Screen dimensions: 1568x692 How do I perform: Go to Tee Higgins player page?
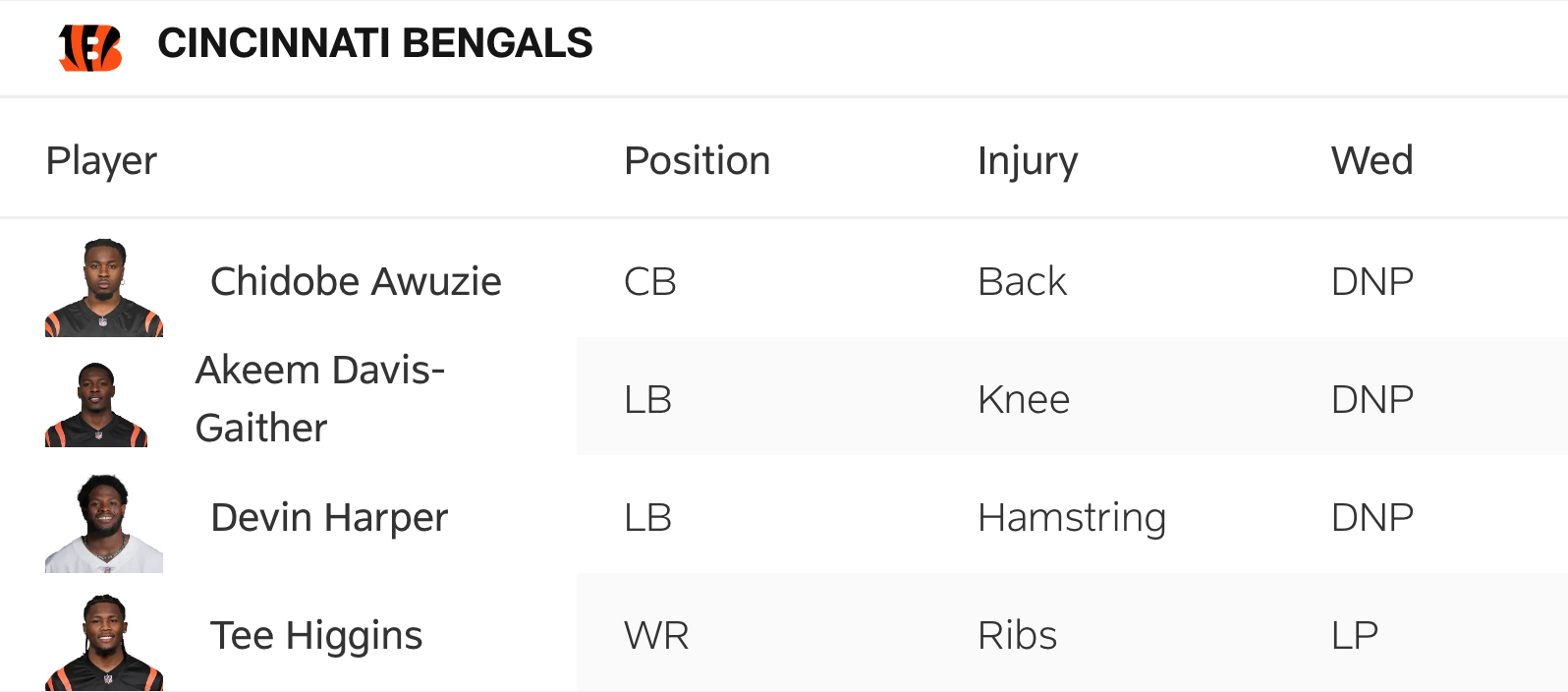(x=316, y=636)
